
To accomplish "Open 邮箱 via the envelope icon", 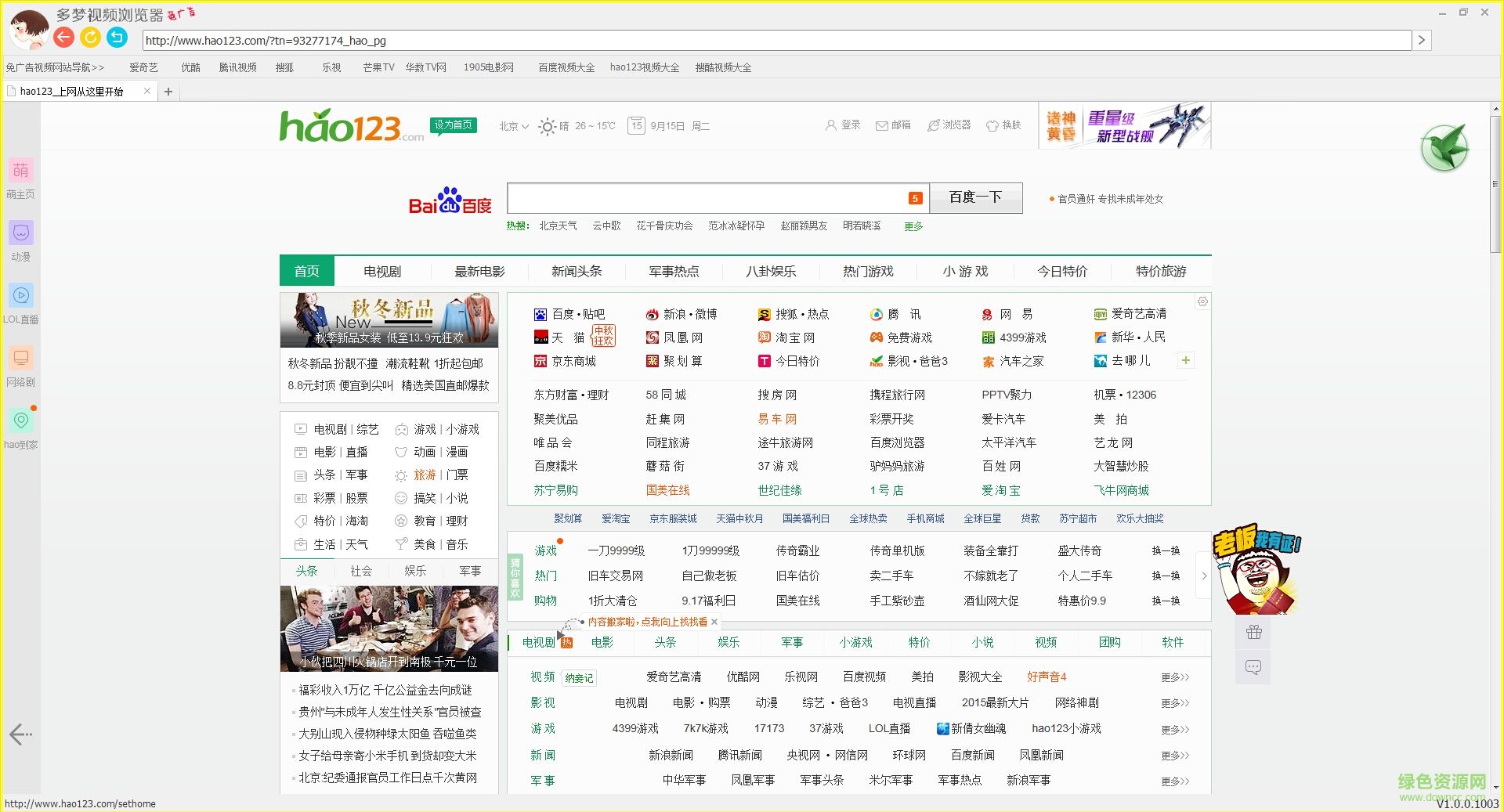I will (893, 125).
